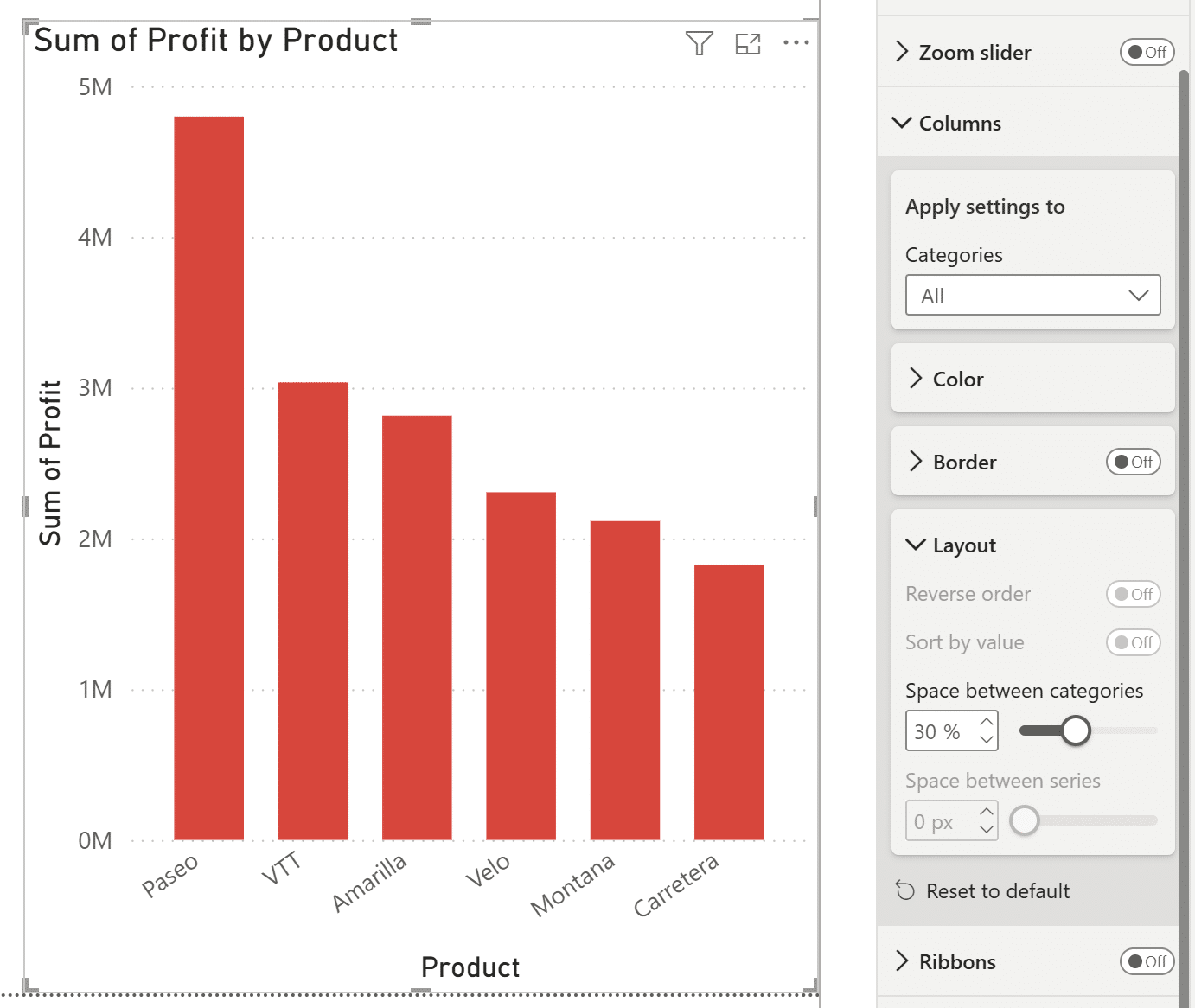Turn on the Border toggle

click(x=1133, y=462)
